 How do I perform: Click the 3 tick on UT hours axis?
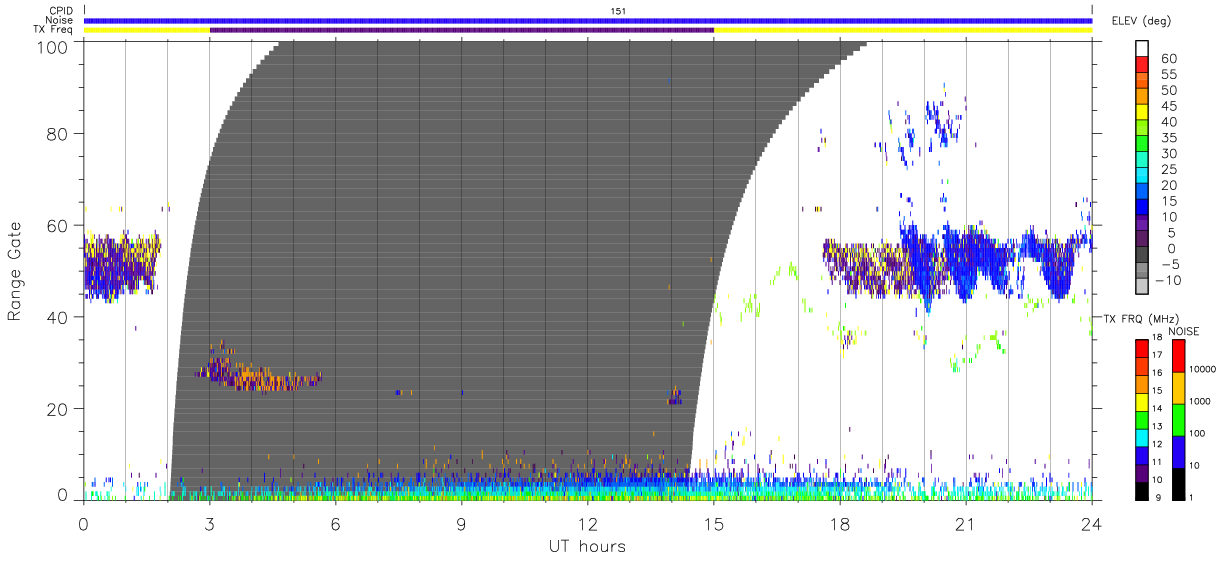210,523
